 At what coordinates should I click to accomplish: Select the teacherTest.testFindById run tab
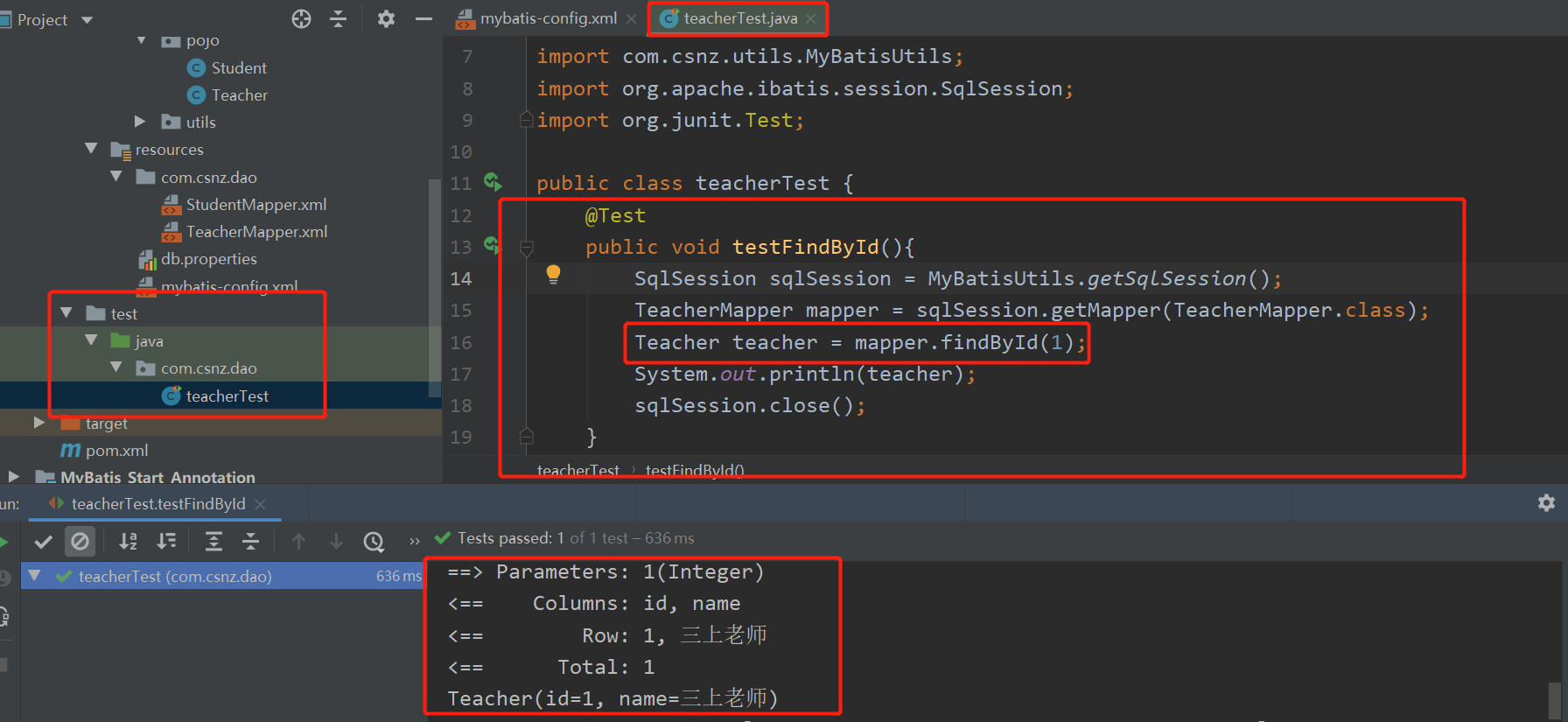(157, 504)
